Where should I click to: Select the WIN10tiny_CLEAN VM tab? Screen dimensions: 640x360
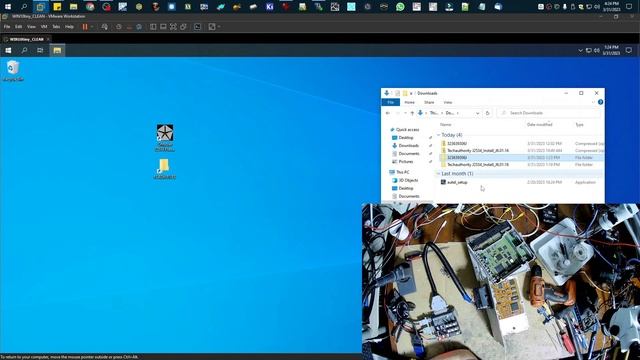click(26, 39)
